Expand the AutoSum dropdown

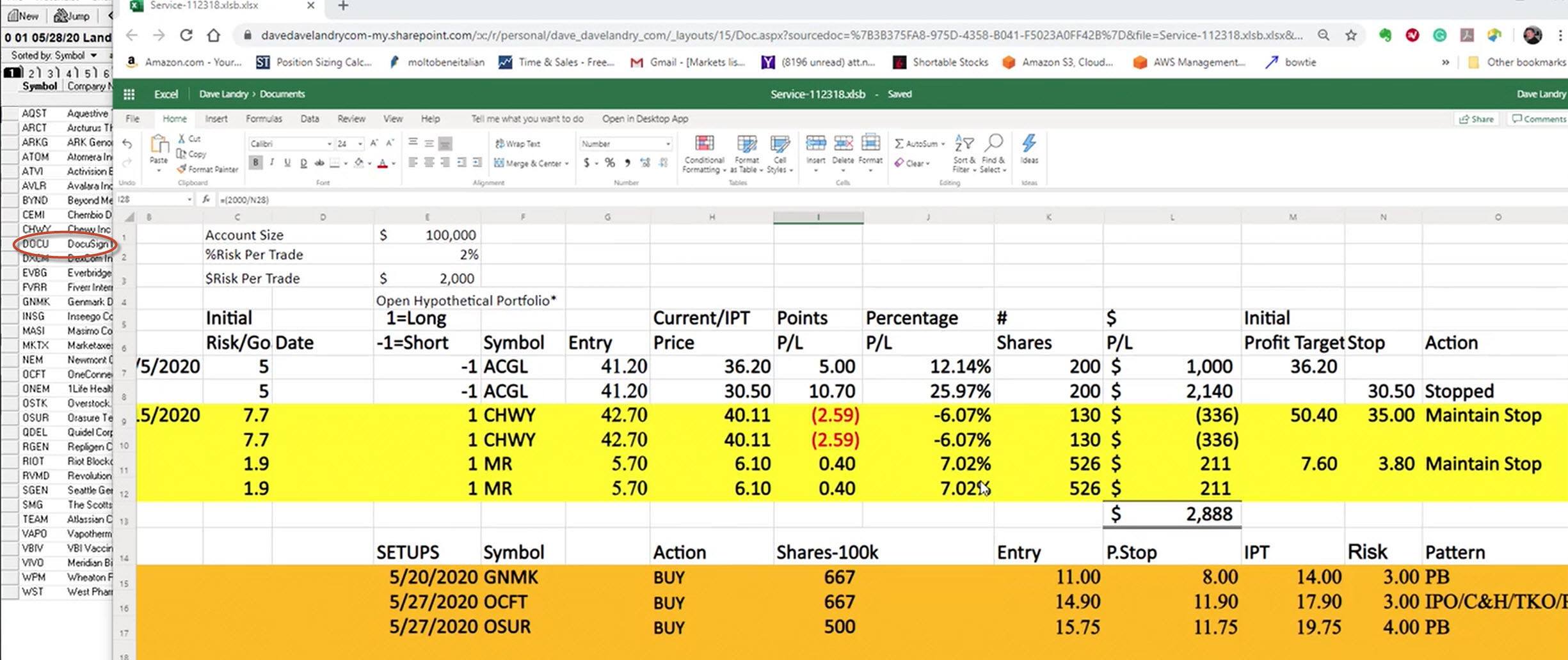coord(943,144)
